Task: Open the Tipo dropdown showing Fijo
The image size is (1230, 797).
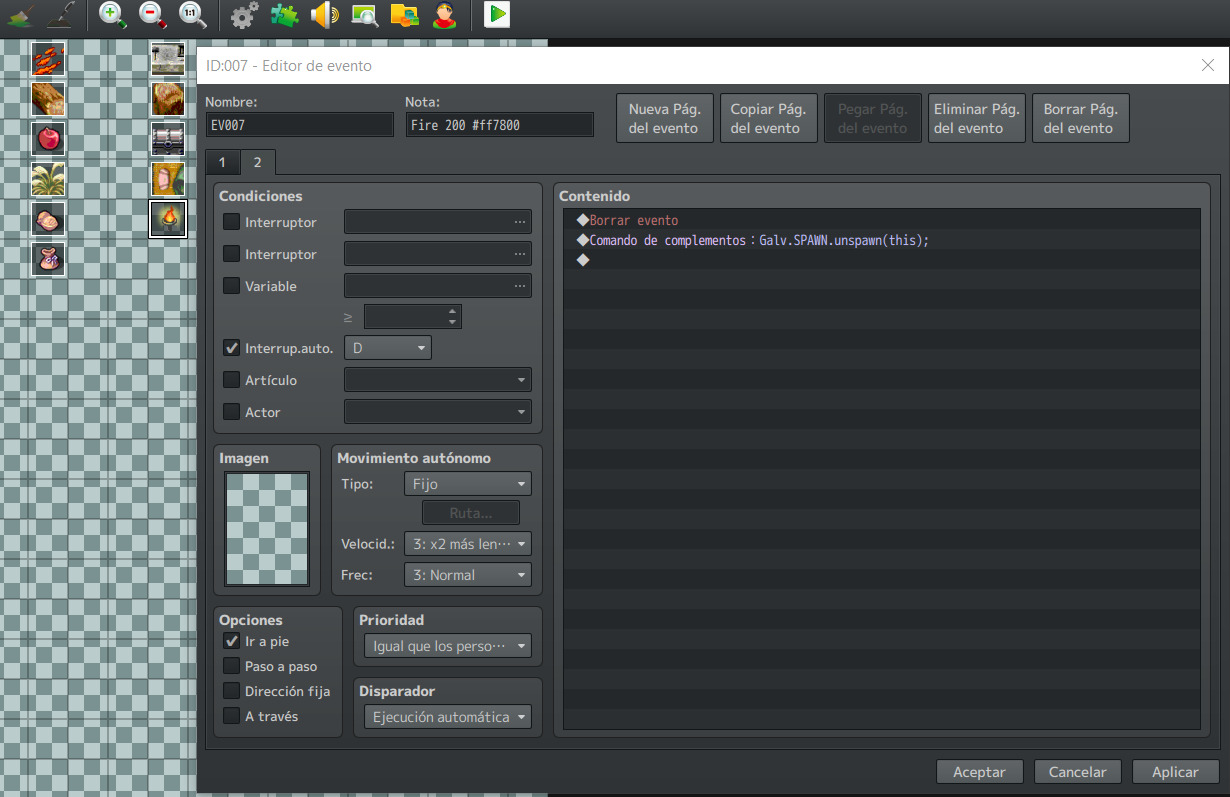Action: tap(468, 484)
